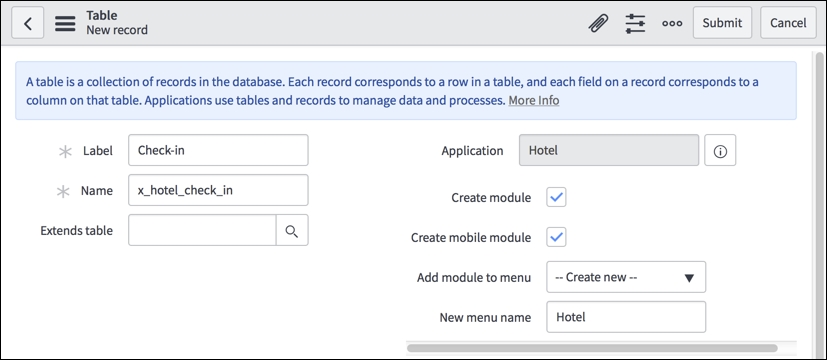
Task: Open the personalize form sliders icon
Action: click(x=635, y=24)
